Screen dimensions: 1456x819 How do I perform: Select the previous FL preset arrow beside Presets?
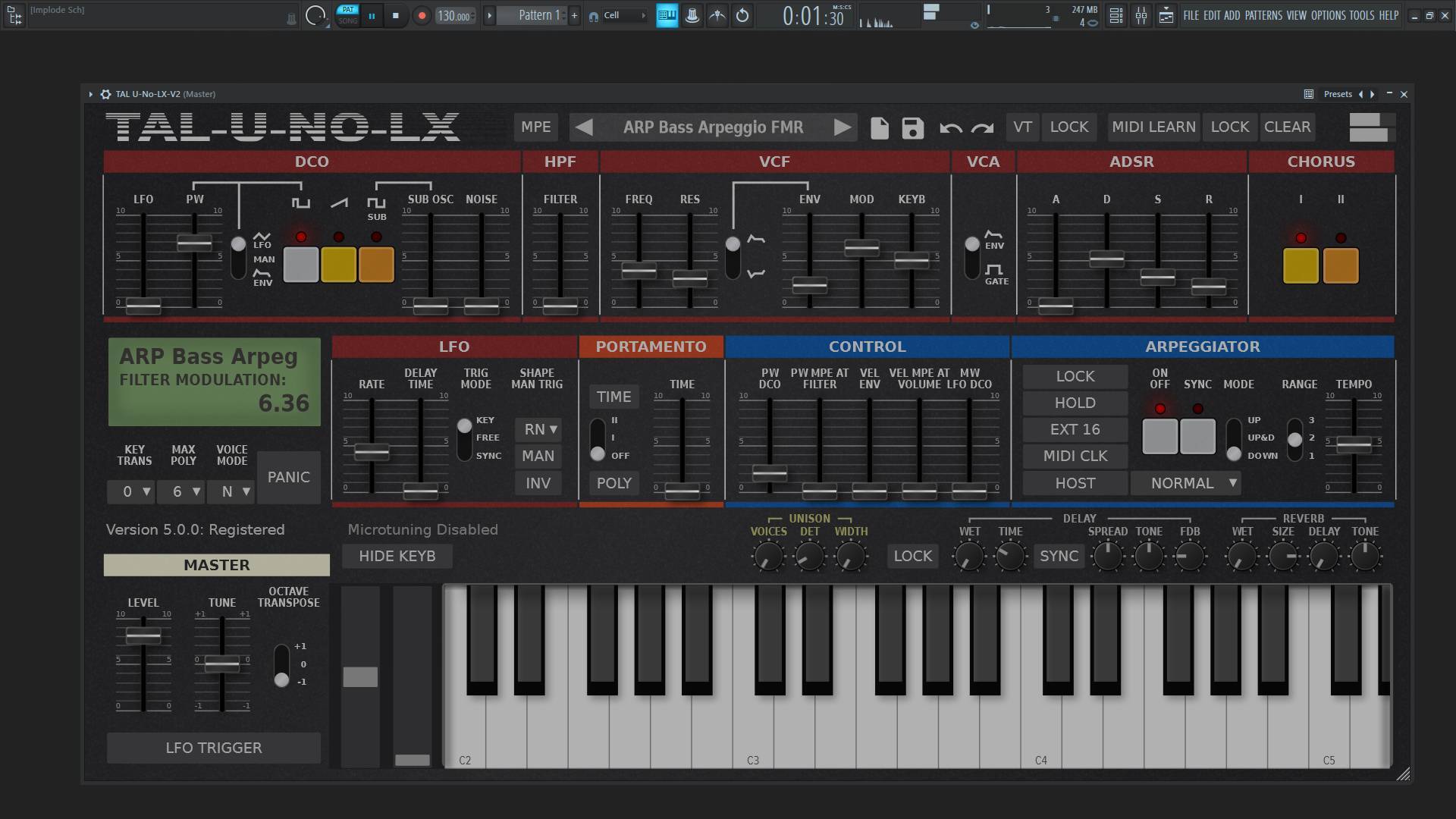click(x=1360, y=94)
